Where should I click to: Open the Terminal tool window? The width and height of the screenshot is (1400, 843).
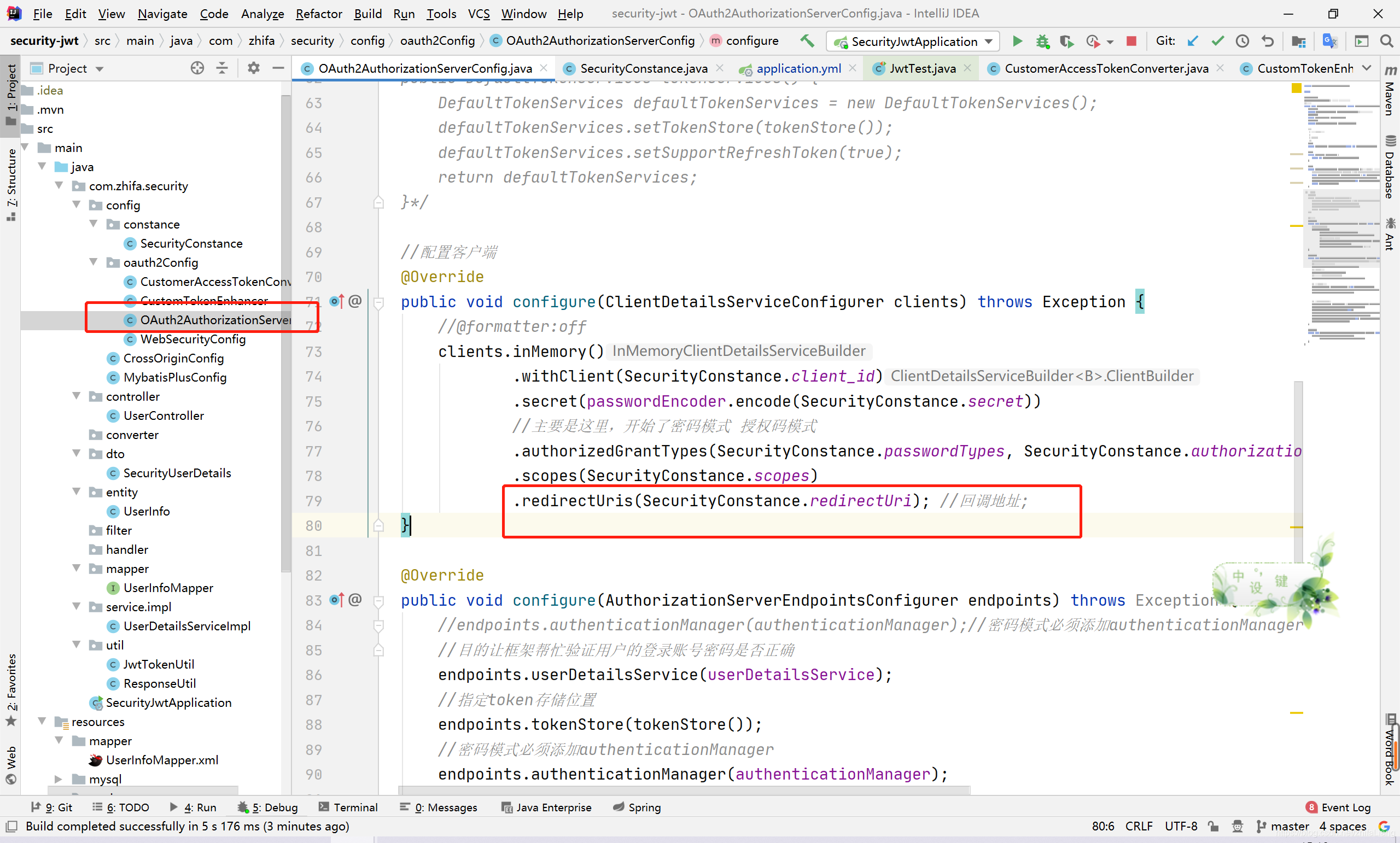coord(348,807)
